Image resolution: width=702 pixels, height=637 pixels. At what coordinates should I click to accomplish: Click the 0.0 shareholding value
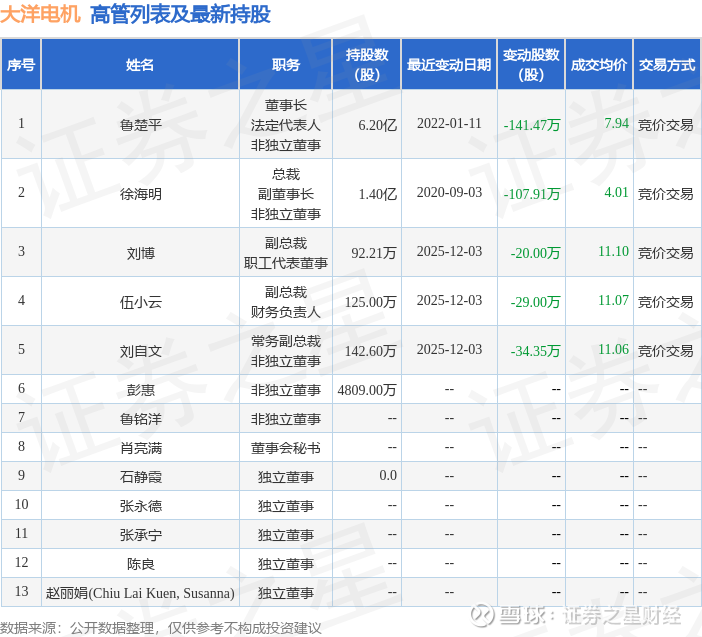tap(388, 475)
